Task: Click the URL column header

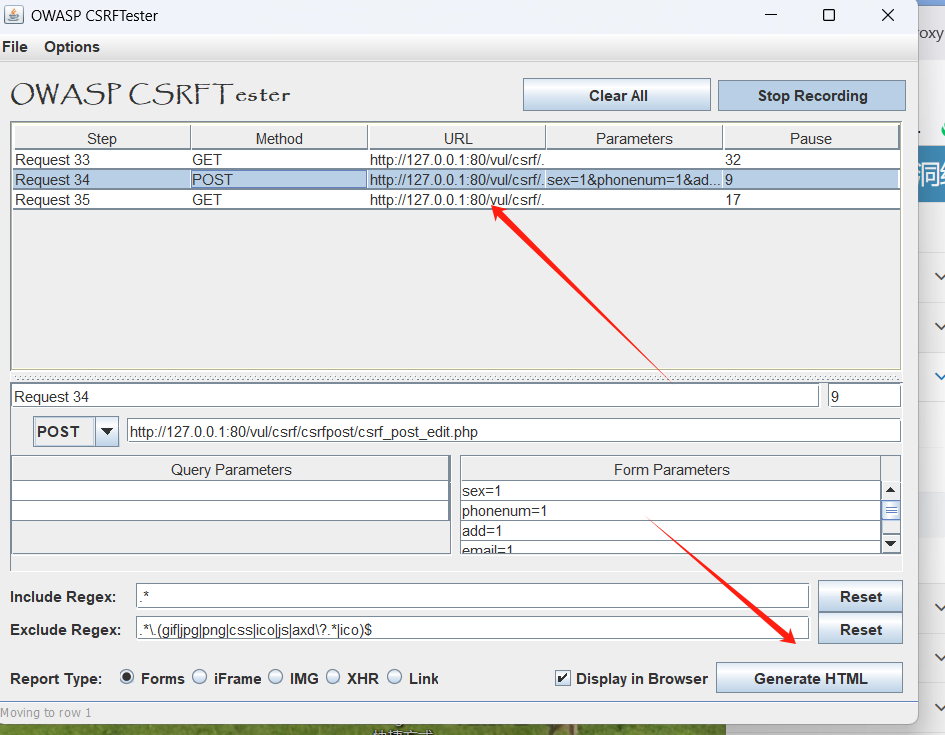Action: [x=457, y=138]
